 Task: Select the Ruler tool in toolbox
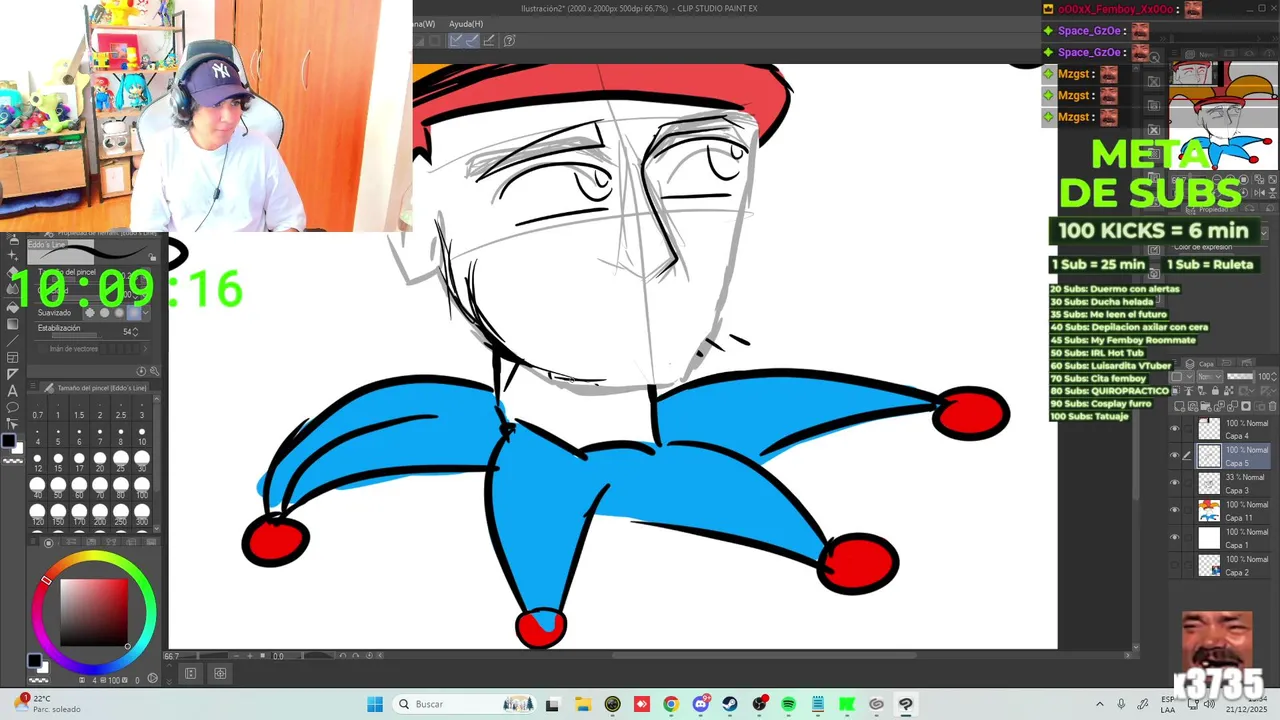click(x=12, y=374)
